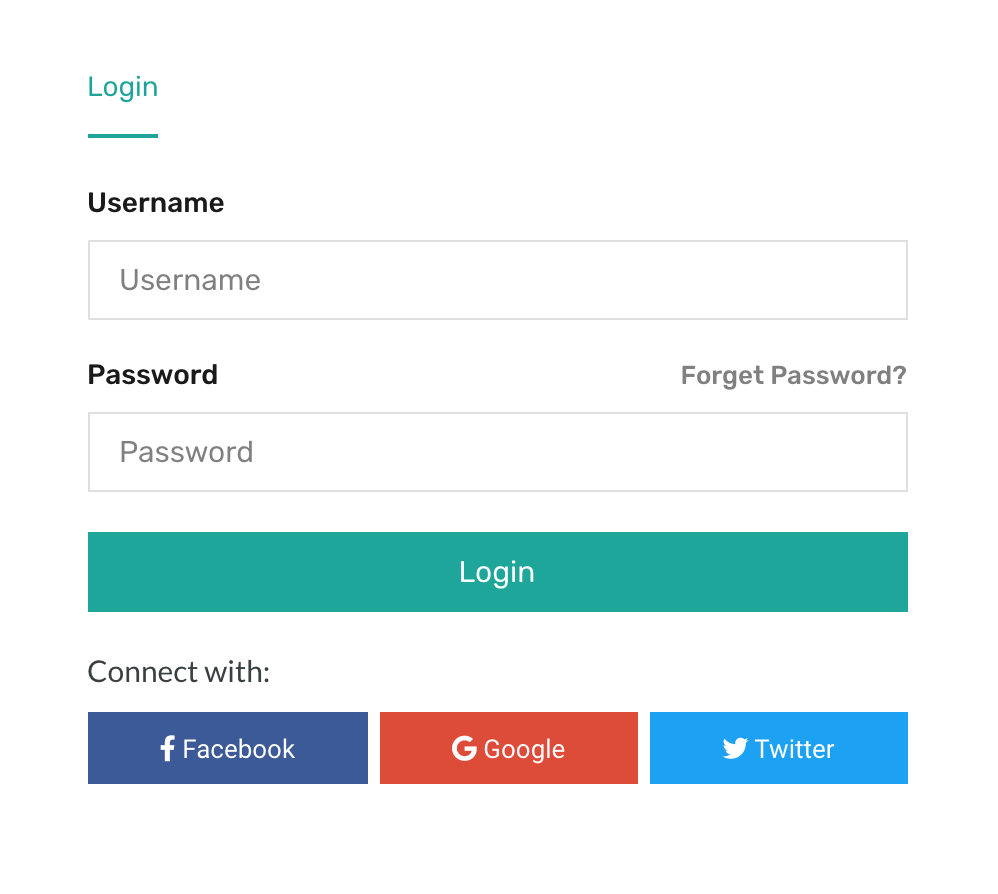The width and height of the screenshot is (998, 894).
Task: Click the Facebook 'f' logo icon
Action: 167,748
